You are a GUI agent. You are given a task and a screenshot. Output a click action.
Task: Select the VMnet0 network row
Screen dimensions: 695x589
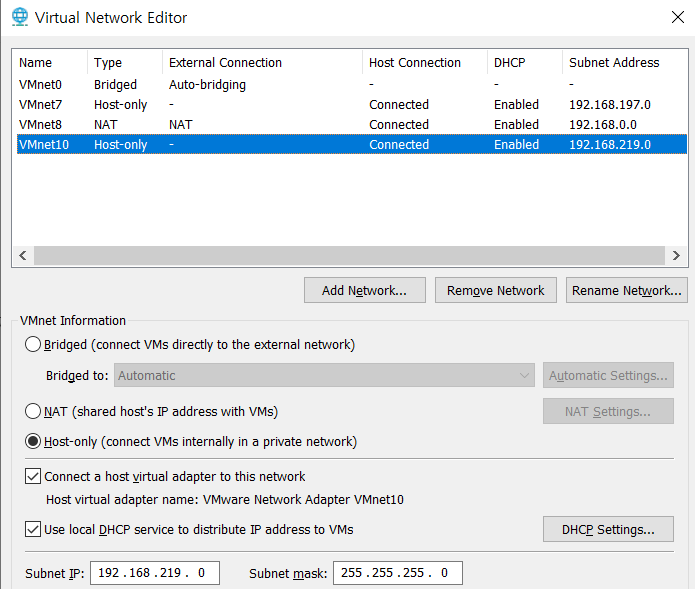(x=352, y=84)
